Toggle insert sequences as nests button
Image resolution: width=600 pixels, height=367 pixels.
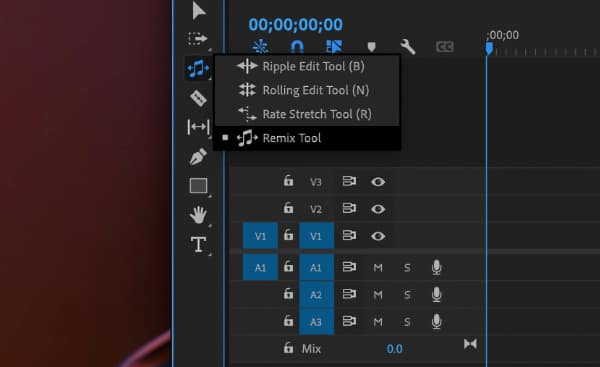tap(260, 47)
